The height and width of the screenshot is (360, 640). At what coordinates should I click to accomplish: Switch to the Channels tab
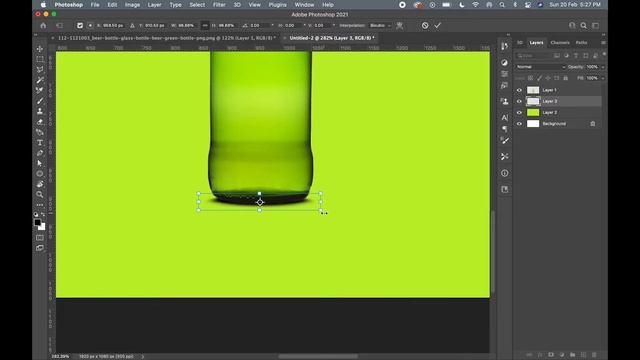coord(560,42)
